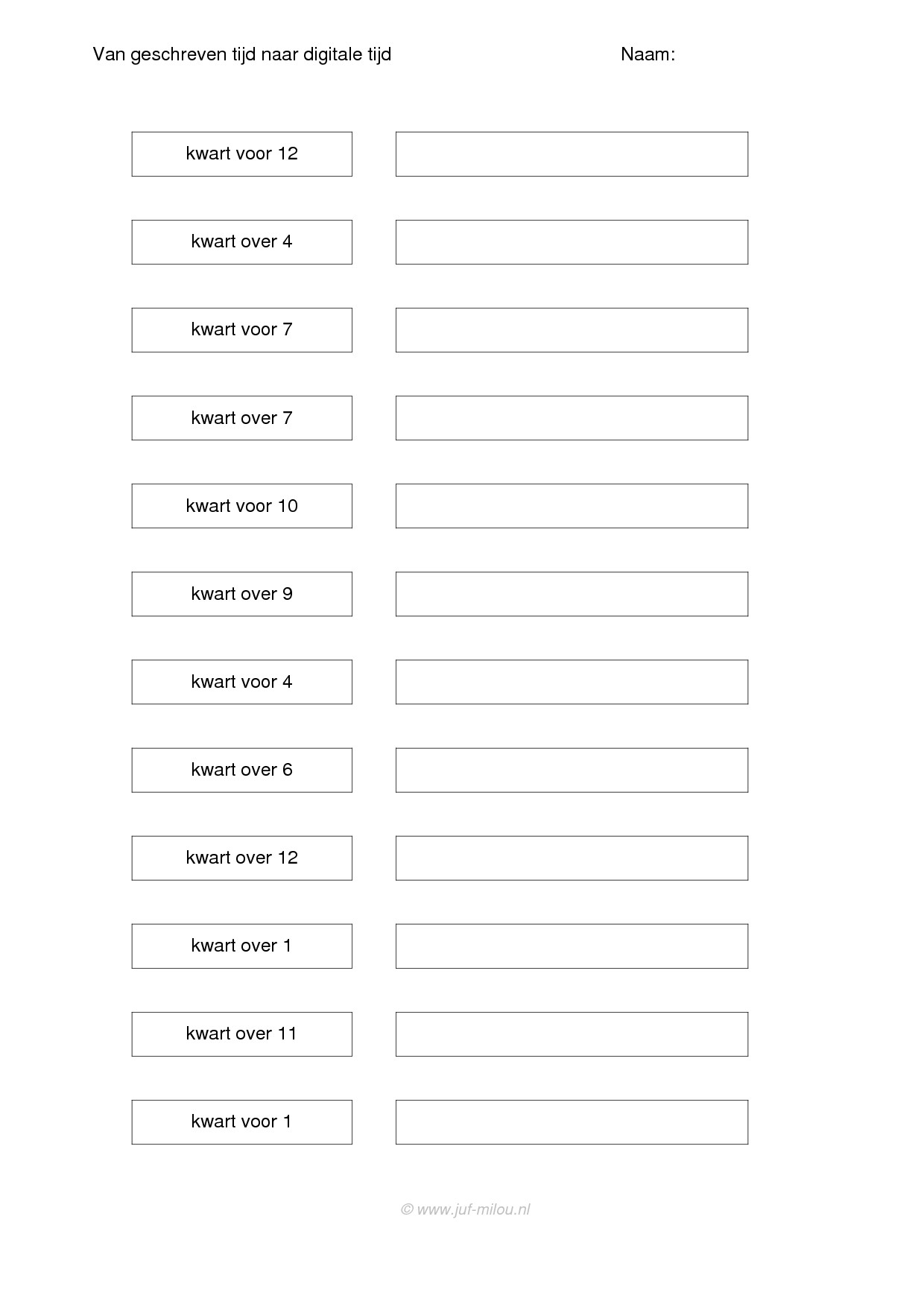Click the 'kwart voor 12' label box

pos(241,154)
